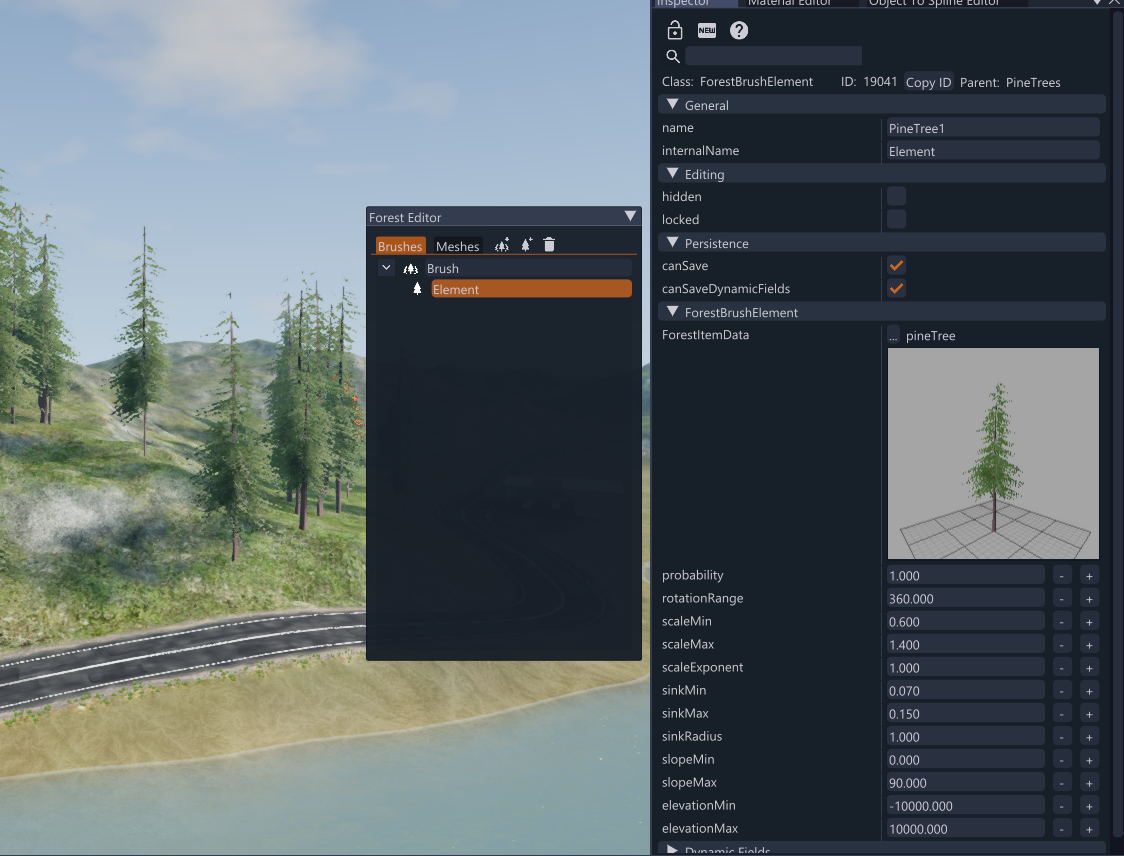1124x856 pixels.
Task: Decrease elevationMax with minus button
Action: click(1062, 829)
